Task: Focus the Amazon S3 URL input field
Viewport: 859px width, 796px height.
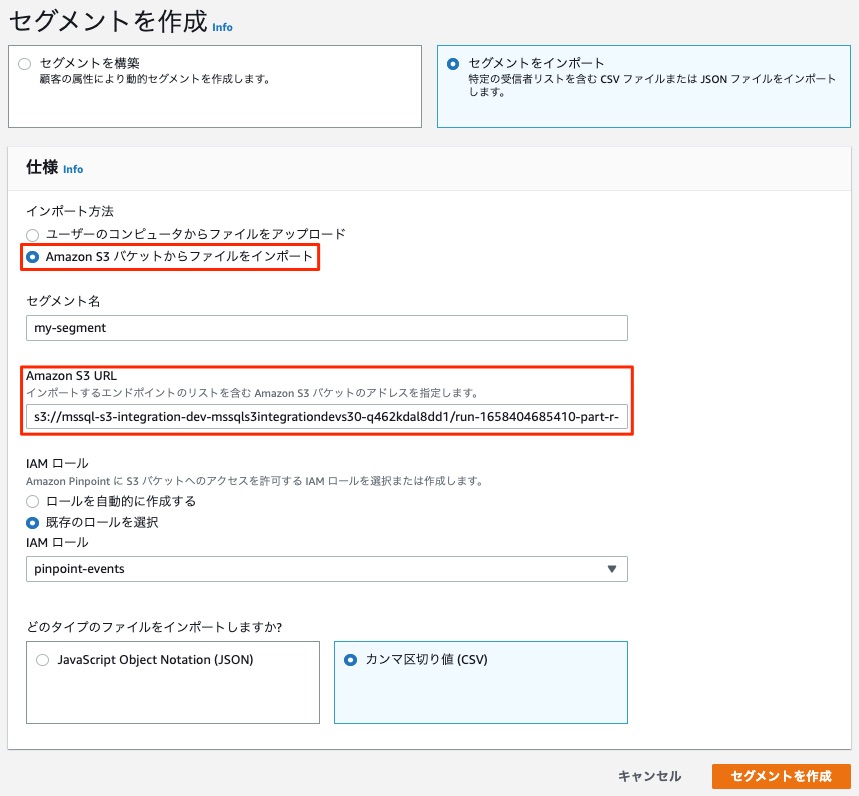Action: [327, 417]
